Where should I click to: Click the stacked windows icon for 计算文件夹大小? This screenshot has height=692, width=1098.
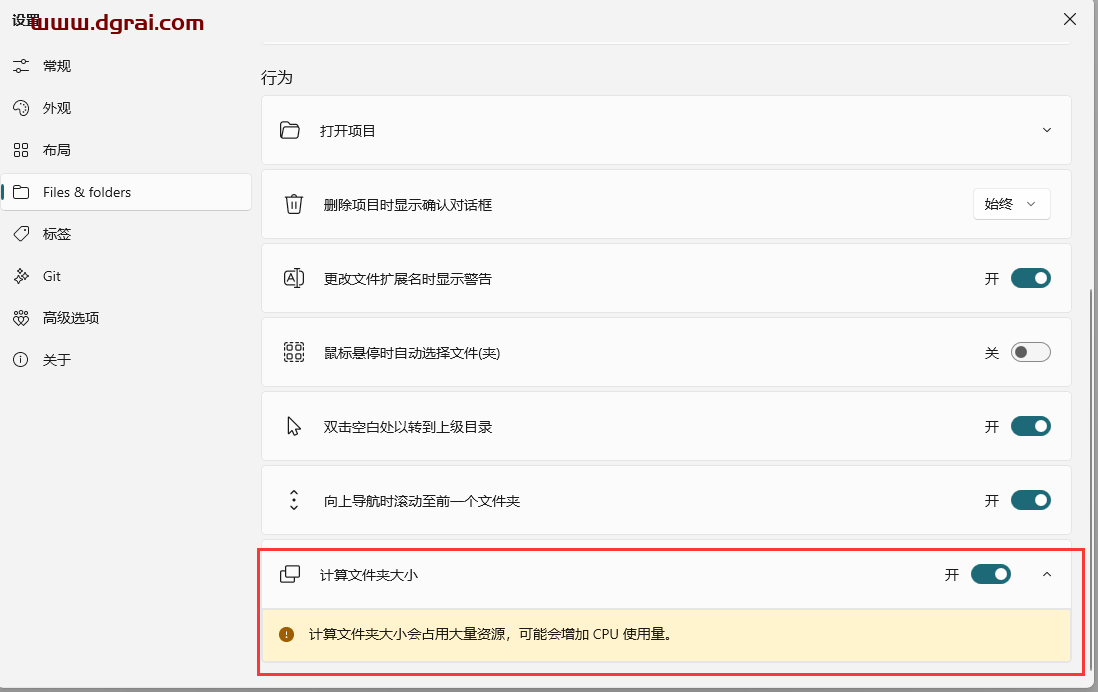pos(290,574)
